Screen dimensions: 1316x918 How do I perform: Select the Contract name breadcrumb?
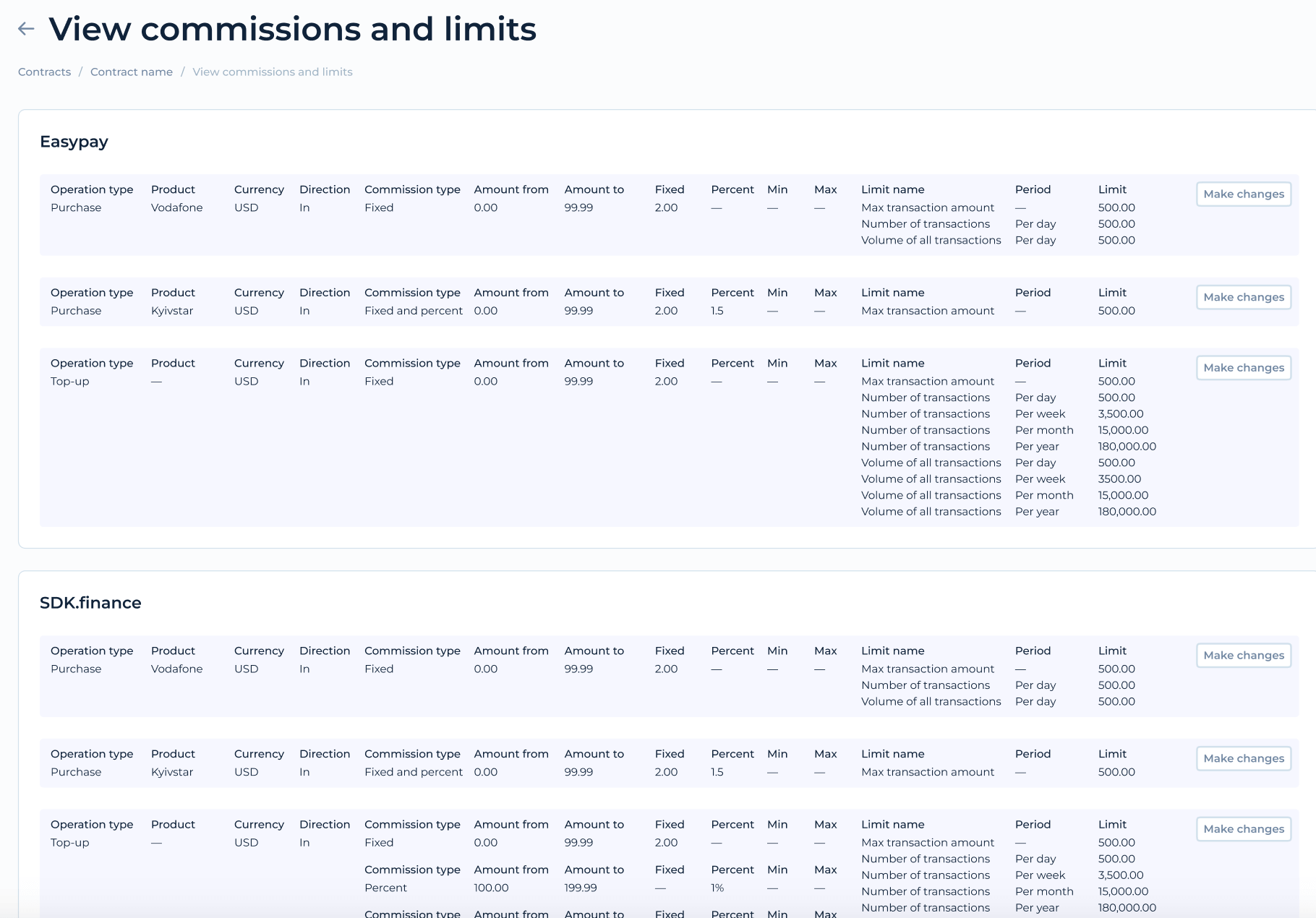click(131, 72)
